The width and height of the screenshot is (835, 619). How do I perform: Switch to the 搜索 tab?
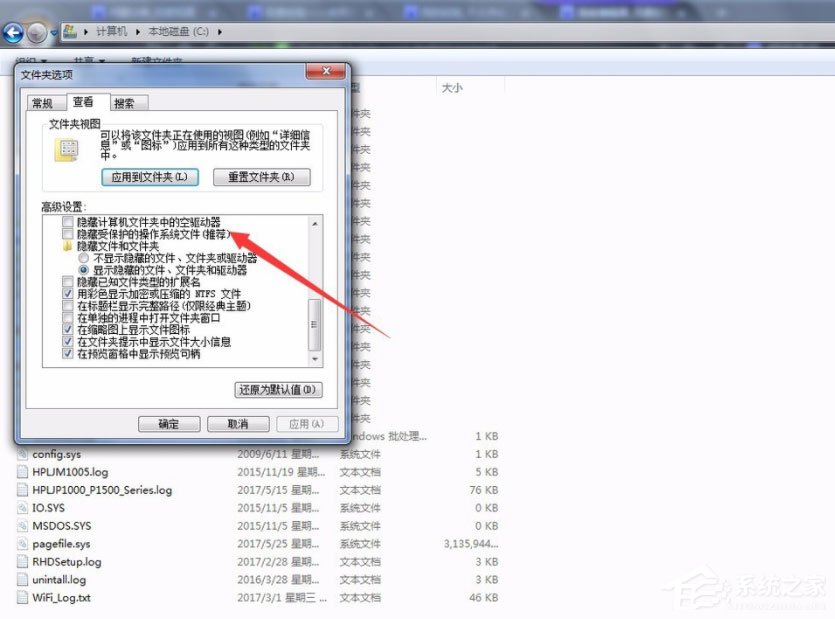point(125,101)
